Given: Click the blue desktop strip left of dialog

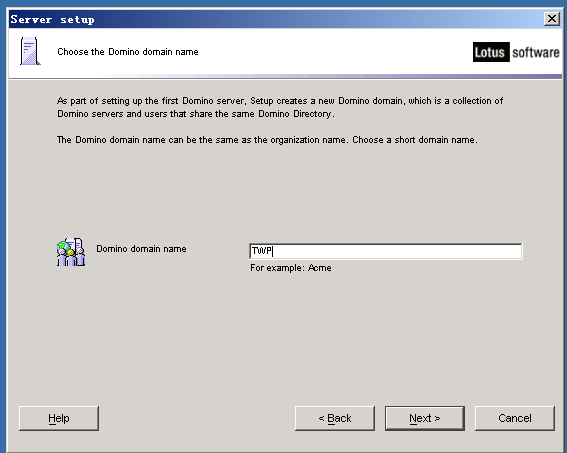Looking at the screenshot, I should click(x=3, y=231).
